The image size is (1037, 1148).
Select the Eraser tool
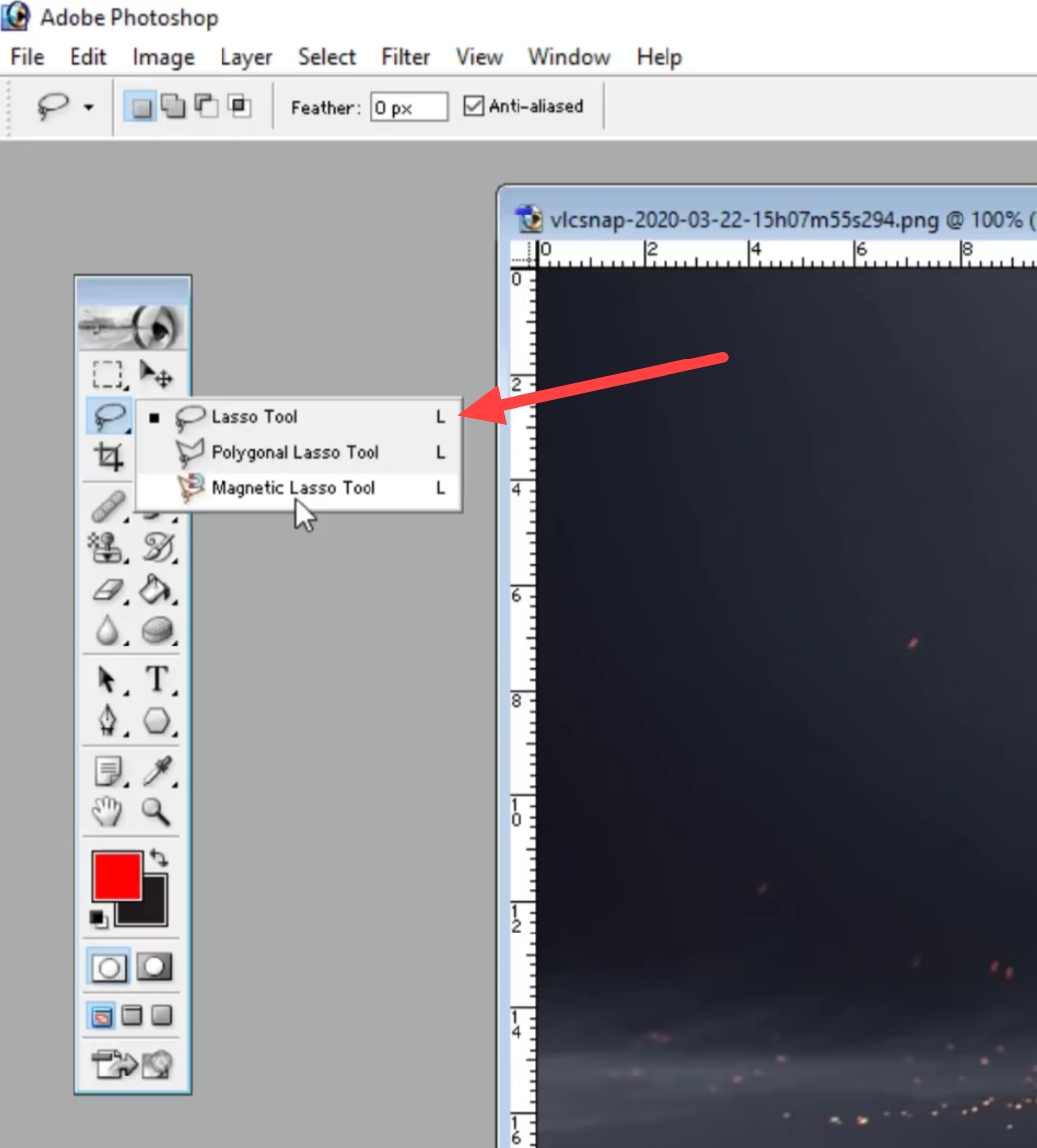coord(108,589)
